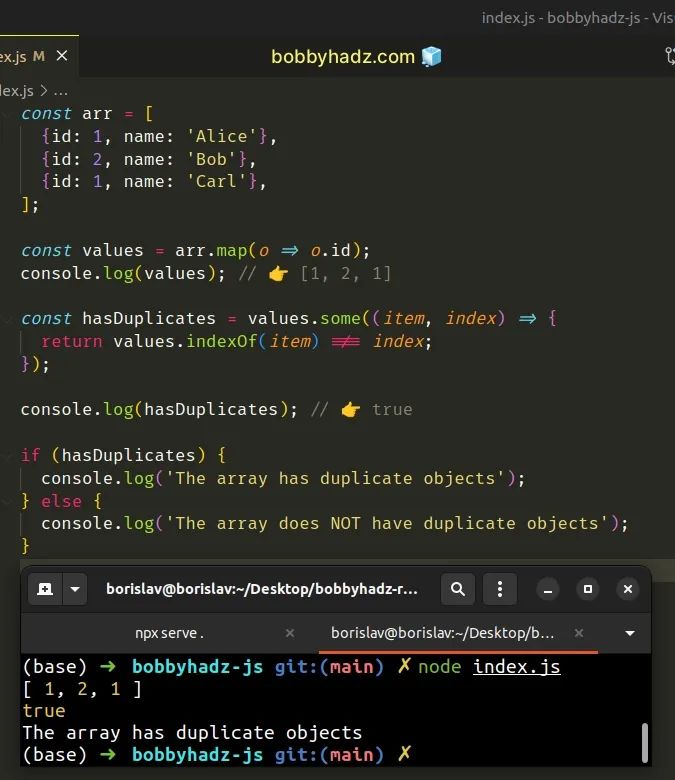This screenshot has height=780, width=675.
Task: Collapse the fold arrow on hasDuplicates line
Action: coord(6,319)
